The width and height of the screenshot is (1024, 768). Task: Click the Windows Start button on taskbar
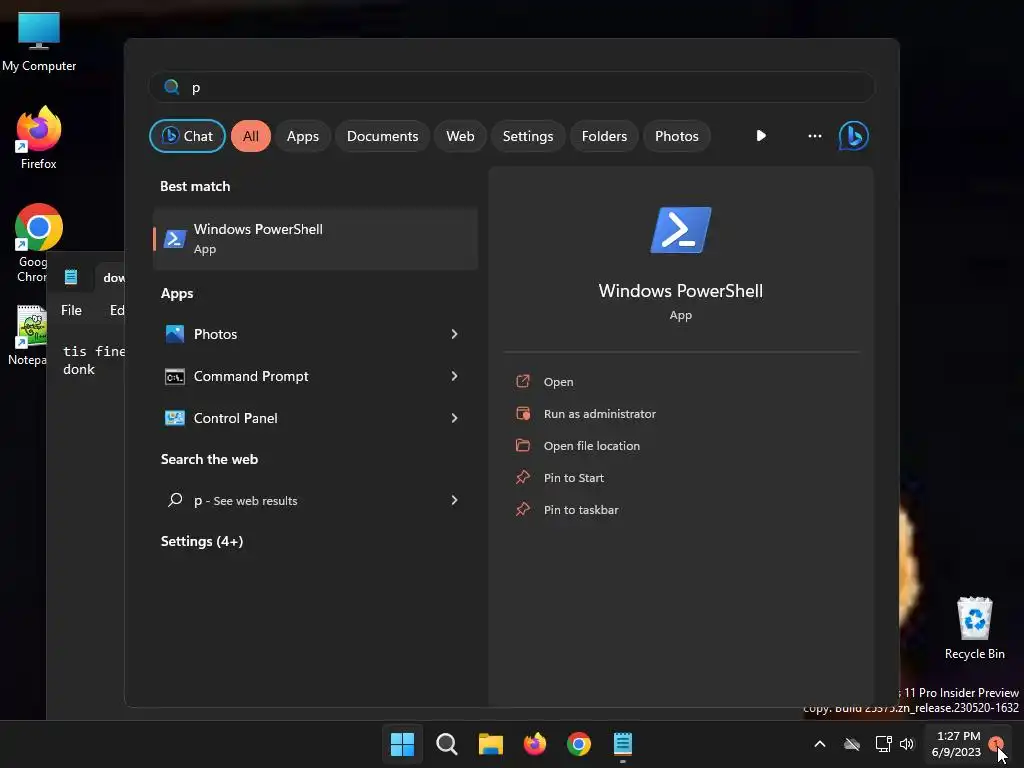[x=402, y=744]
